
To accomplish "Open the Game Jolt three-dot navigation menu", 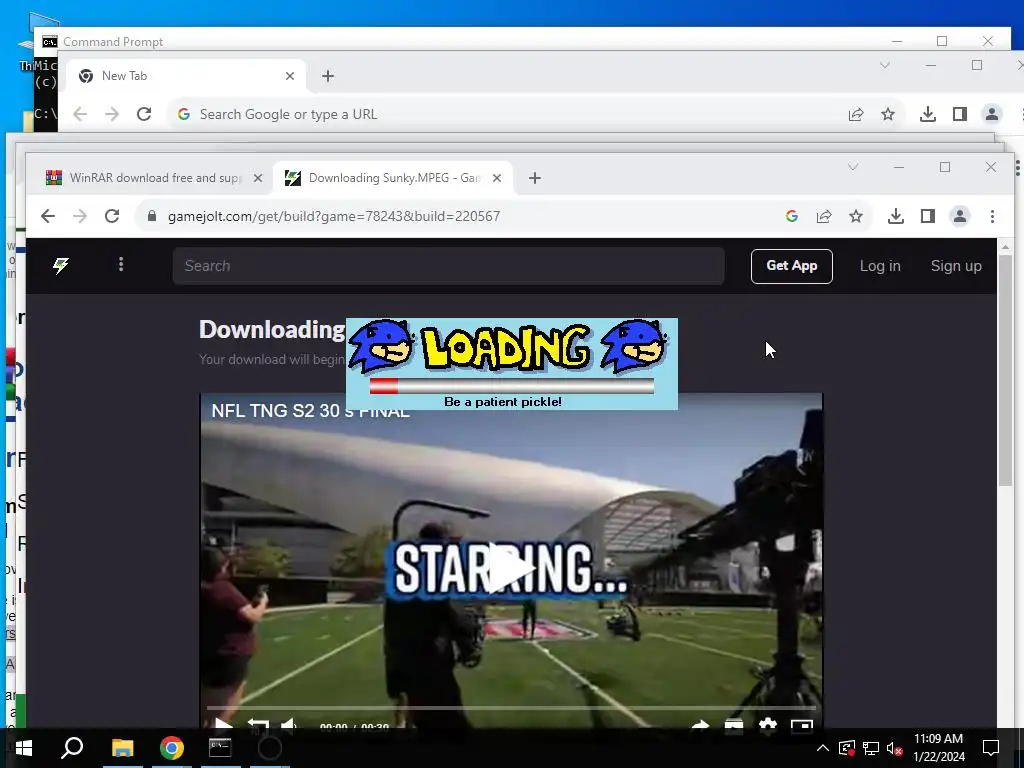I will click(x=121, y=264).
